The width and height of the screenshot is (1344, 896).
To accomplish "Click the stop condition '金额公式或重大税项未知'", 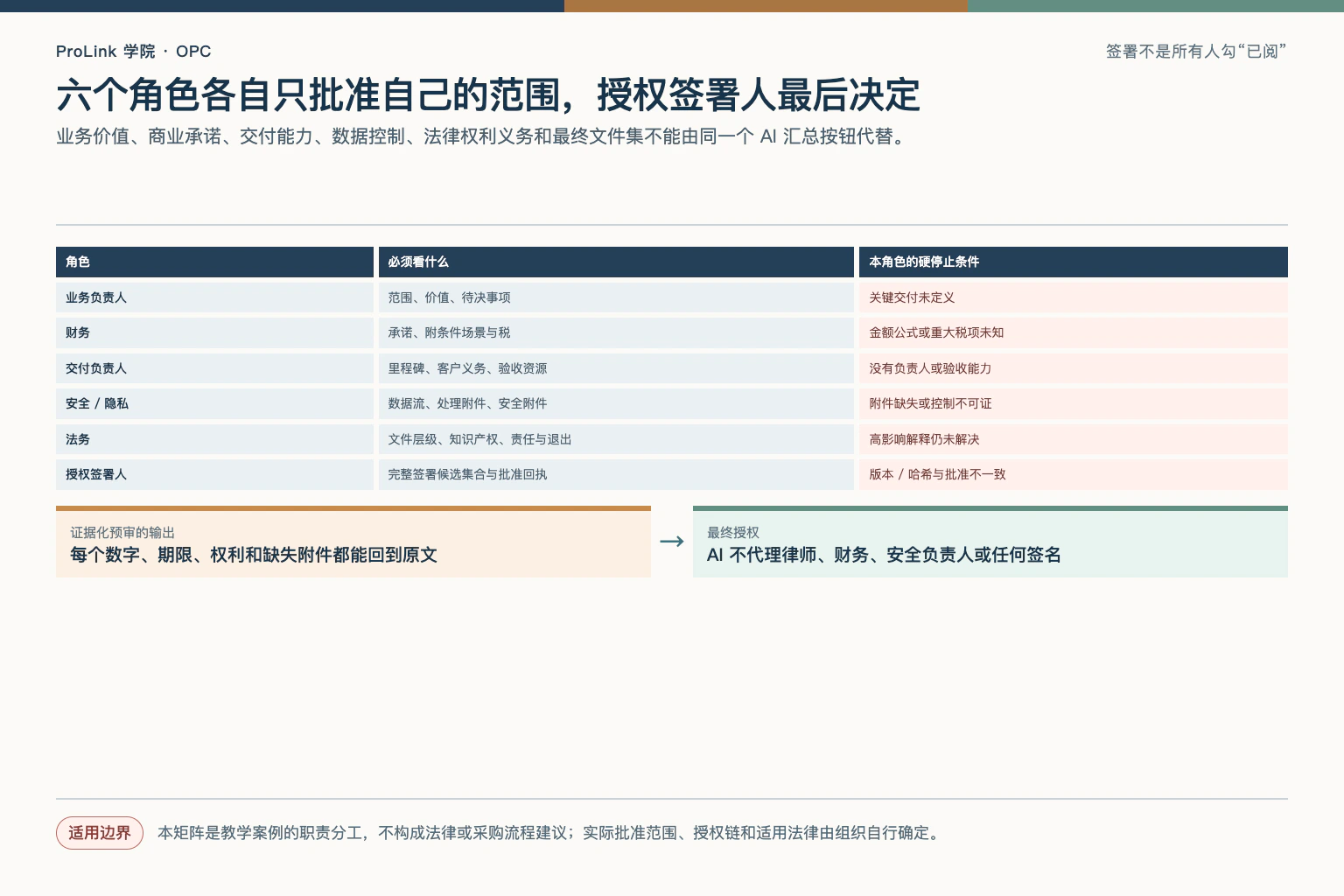I will [x=1074, y=332].
